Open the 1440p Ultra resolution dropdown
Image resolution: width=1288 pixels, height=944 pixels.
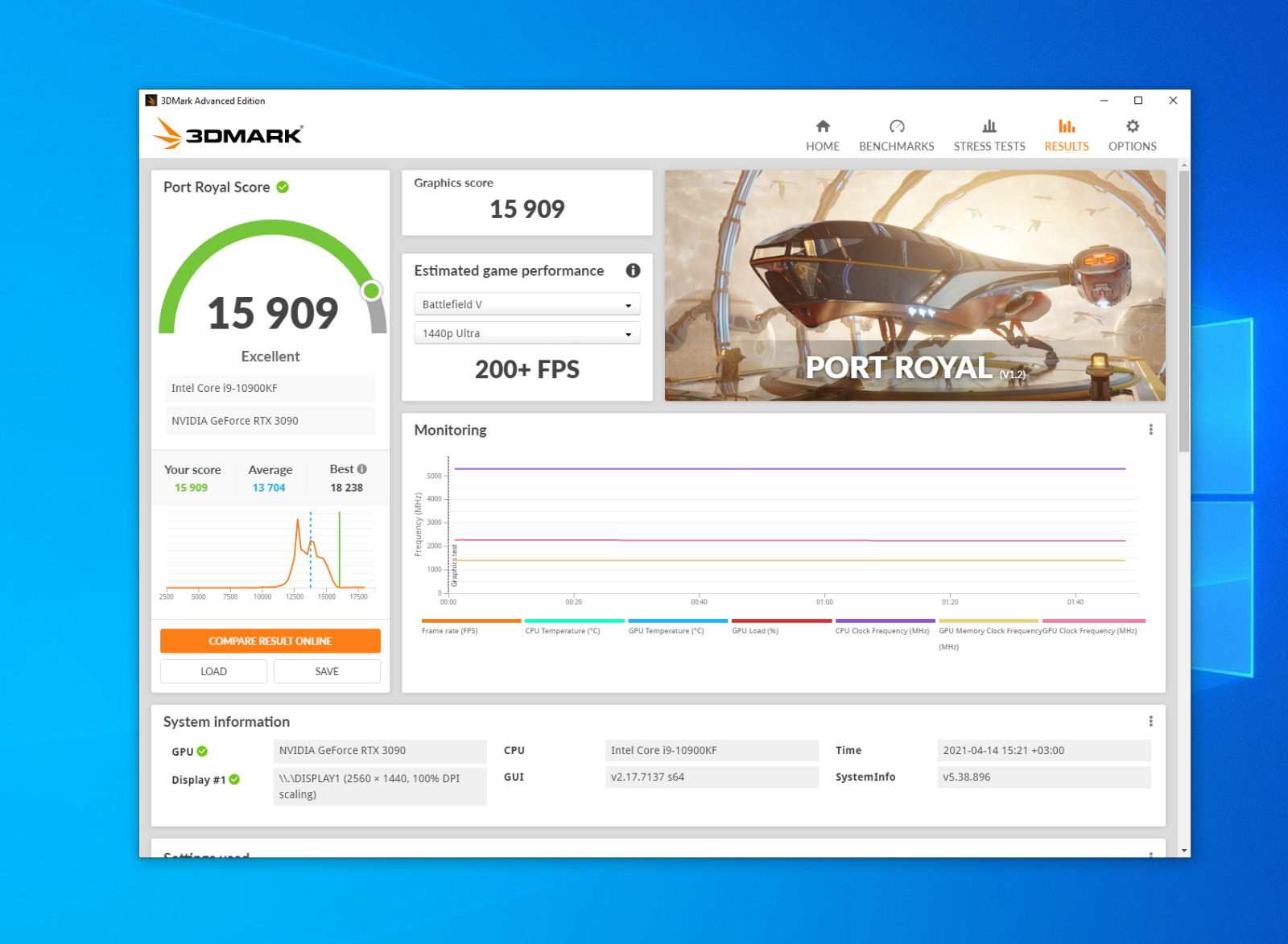pyautogui.click(x=527, y=333)
